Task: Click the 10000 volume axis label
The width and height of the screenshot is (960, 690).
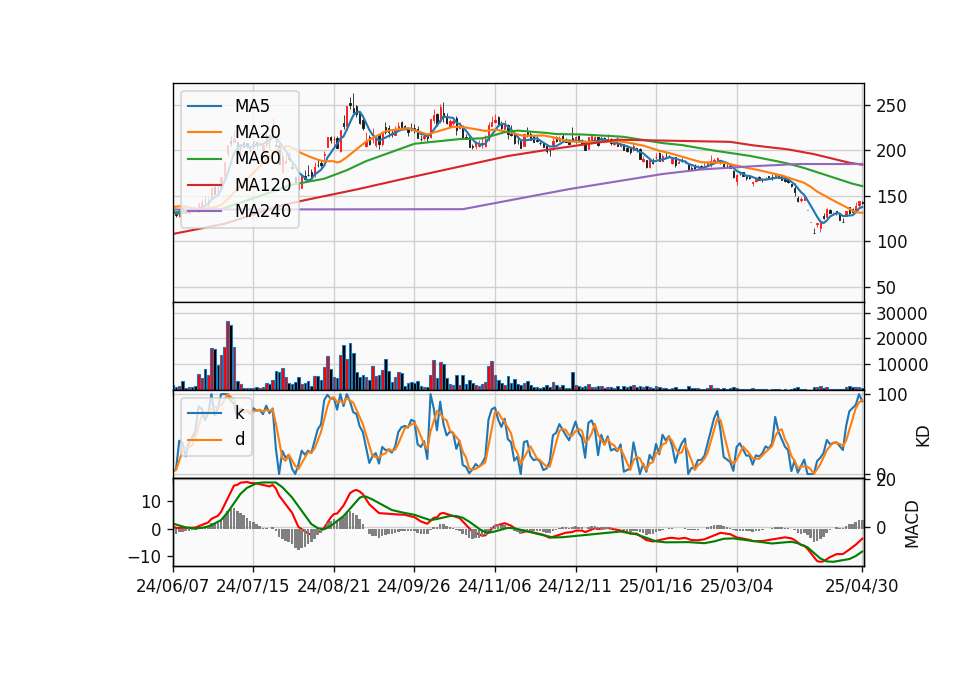Action: click(902, 365)
